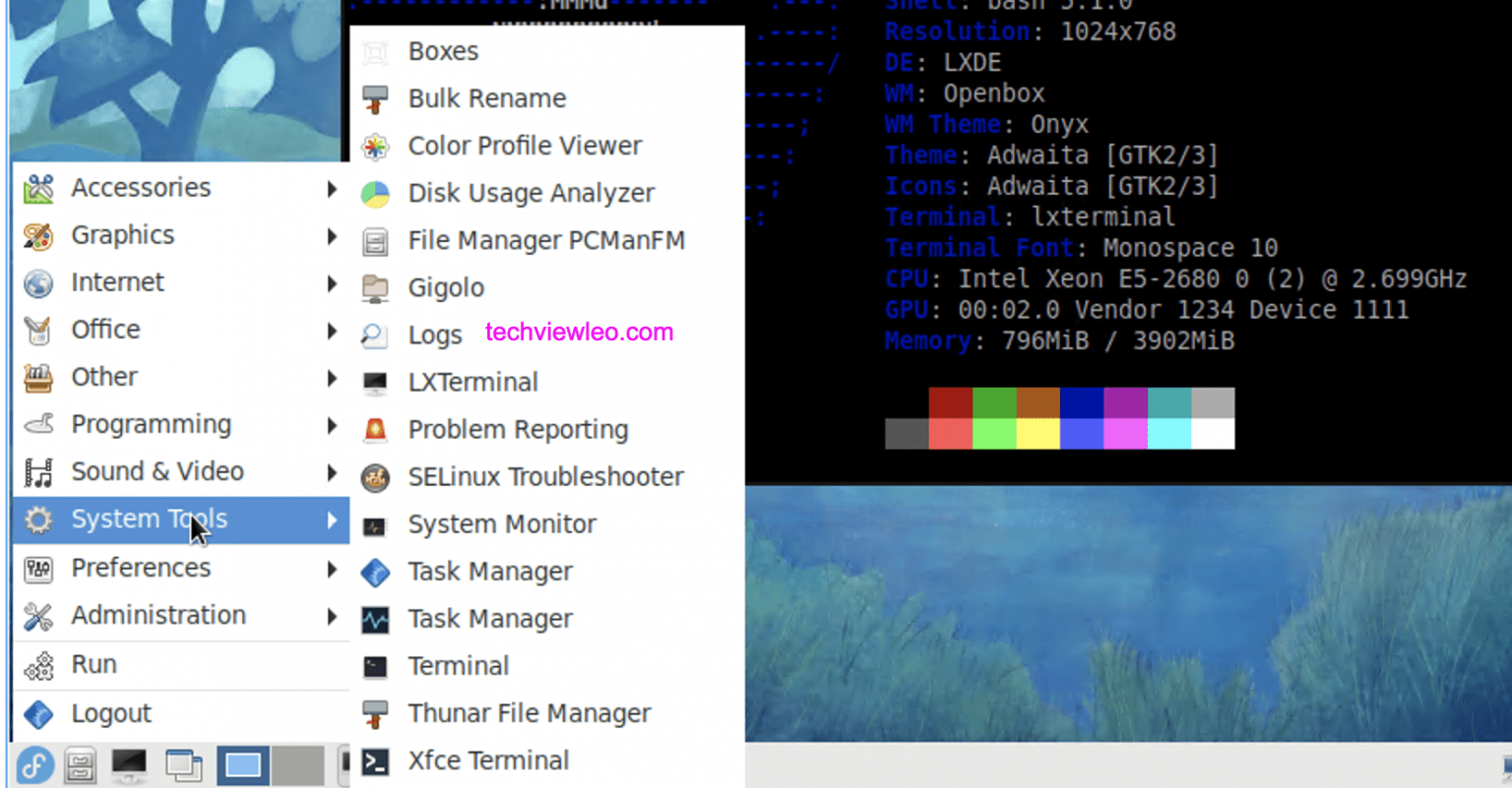Click the bright yellow terminal color block
This screenshot has width=1512, height=788.
(x=1038, y=434)
